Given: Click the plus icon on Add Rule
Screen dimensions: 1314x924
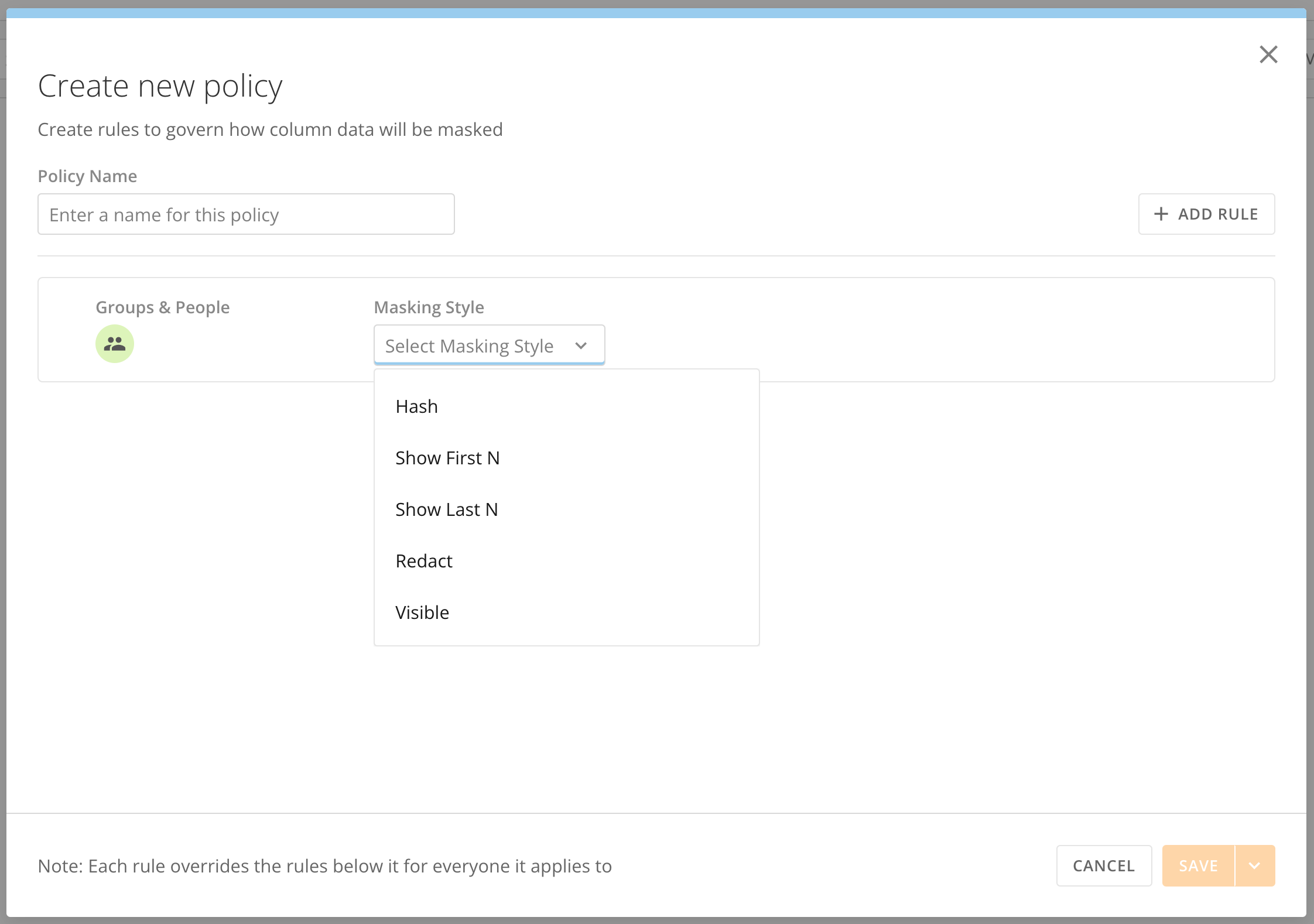Looking at the screenshot, I should [x=1161, y=214].
